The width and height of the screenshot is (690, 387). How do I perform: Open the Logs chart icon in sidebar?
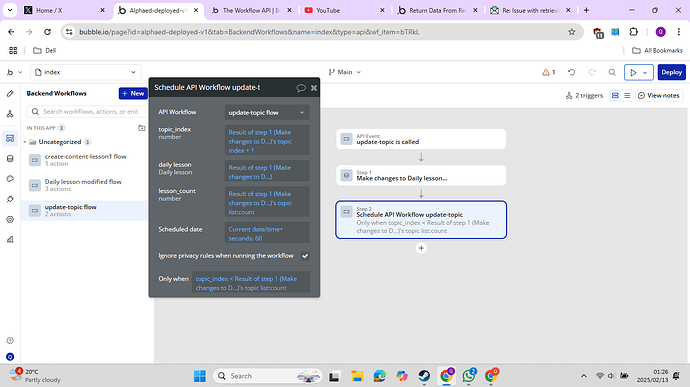click(x=10, y=240)
